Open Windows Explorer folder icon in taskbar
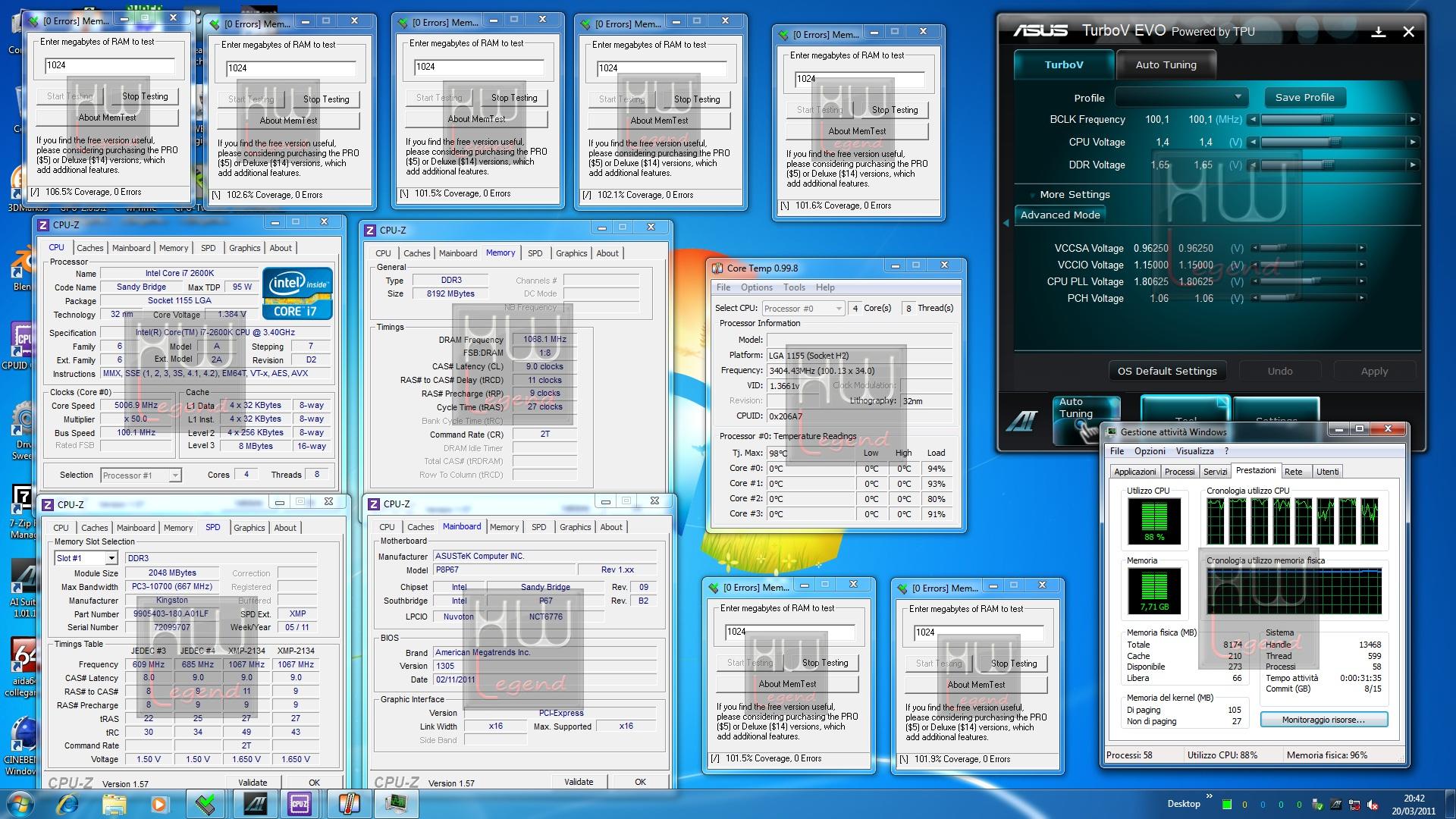The width and height of the screenshot is (1456, 819). point(114,804)
